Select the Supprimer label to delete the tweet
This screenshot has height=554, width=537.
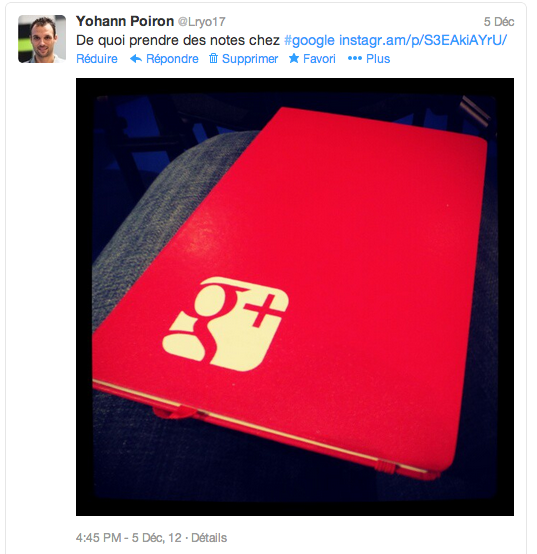pyautogui.click(x=250, y=59)
